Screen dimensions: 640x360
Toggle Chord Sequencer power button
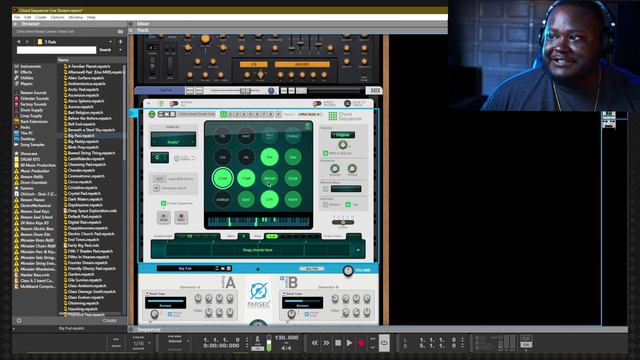tap(152, 115)
